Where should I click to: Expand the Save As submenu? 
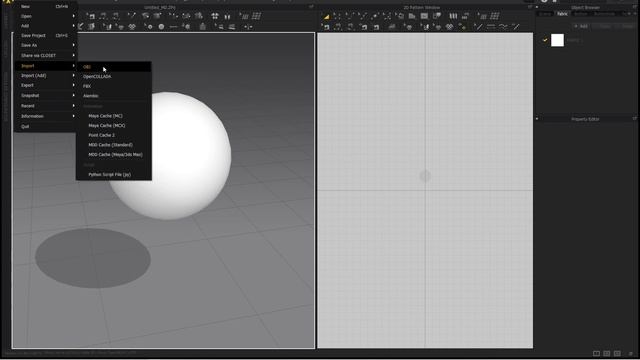click(x=45, y=45)
